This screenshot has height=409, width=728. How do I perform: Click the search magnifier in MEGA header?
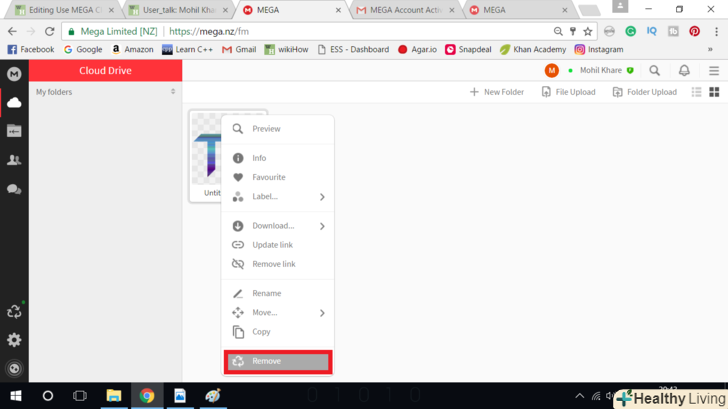pyautogui.click(x=655, y=71)
